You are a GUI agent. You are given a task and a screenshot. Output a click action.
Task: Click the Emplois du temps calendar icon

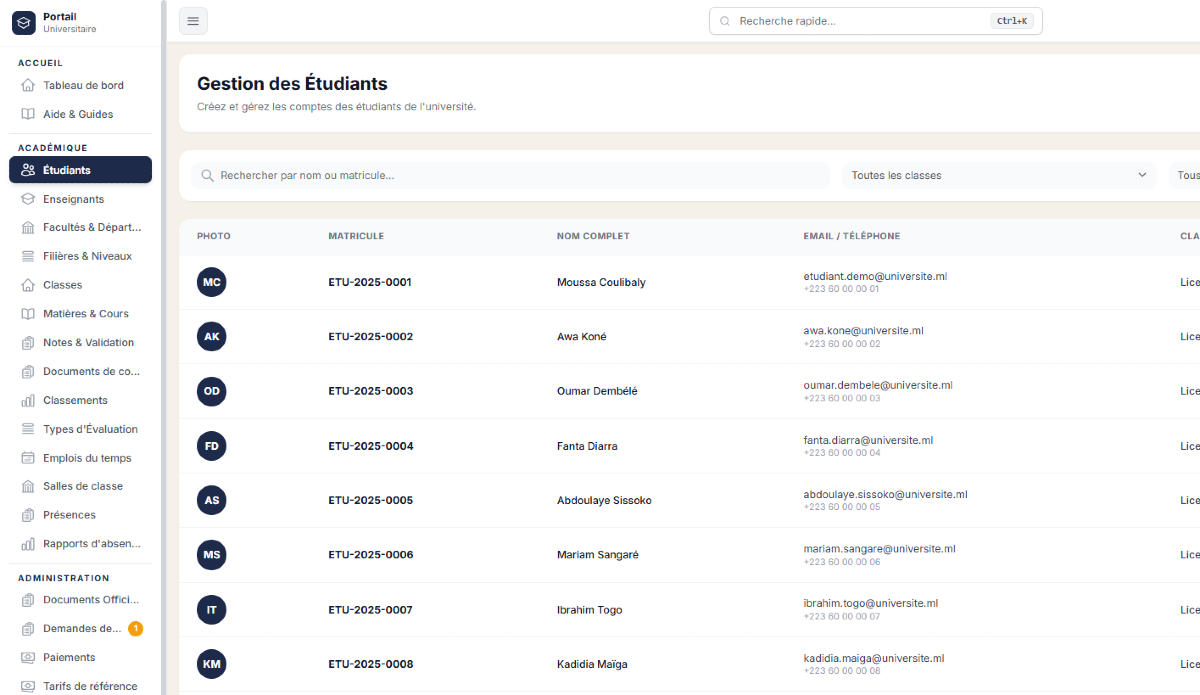click(28, 458)
